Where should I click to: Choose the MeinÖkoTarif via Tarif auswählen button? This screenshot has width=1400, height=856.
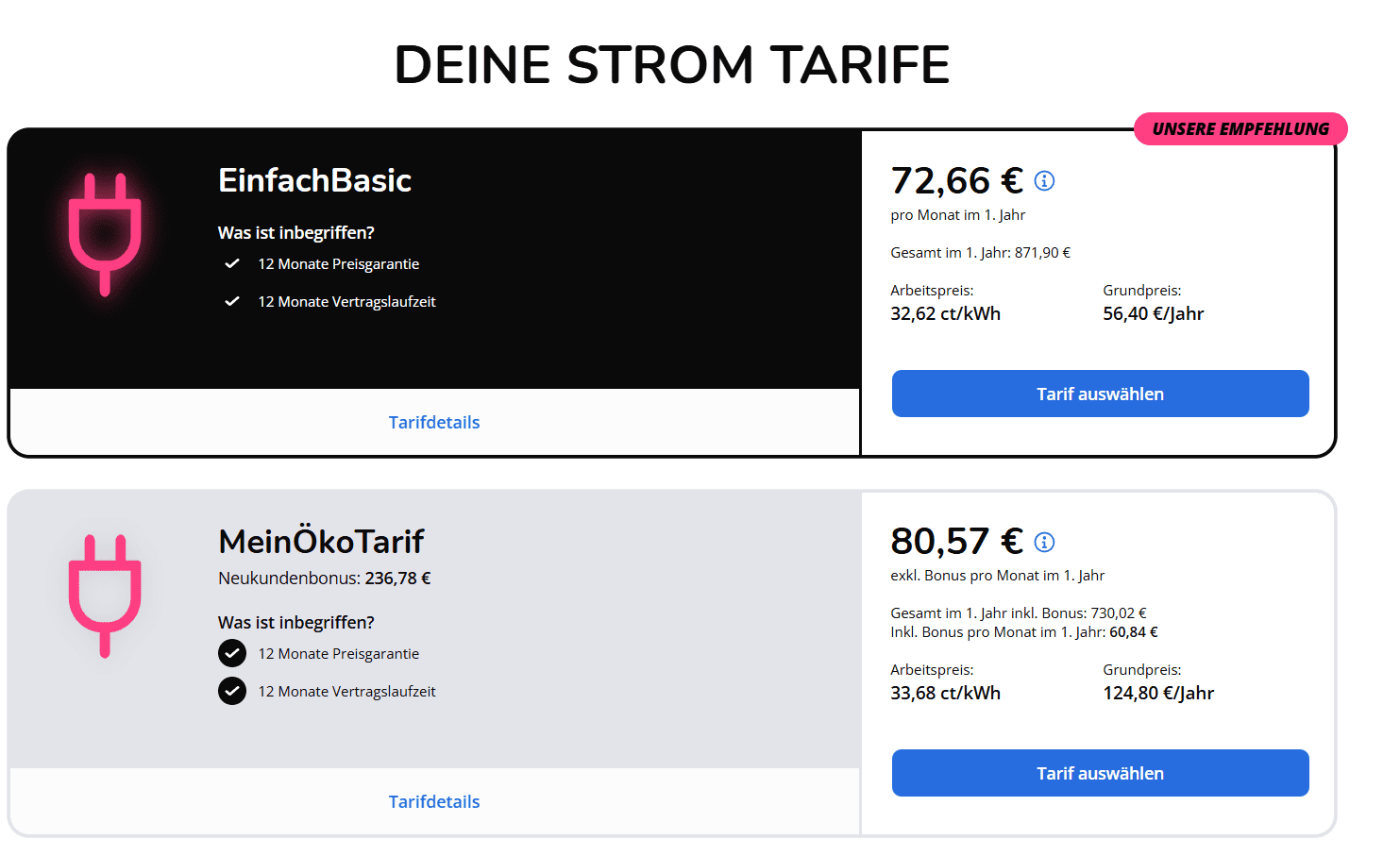coord(1100,773)
